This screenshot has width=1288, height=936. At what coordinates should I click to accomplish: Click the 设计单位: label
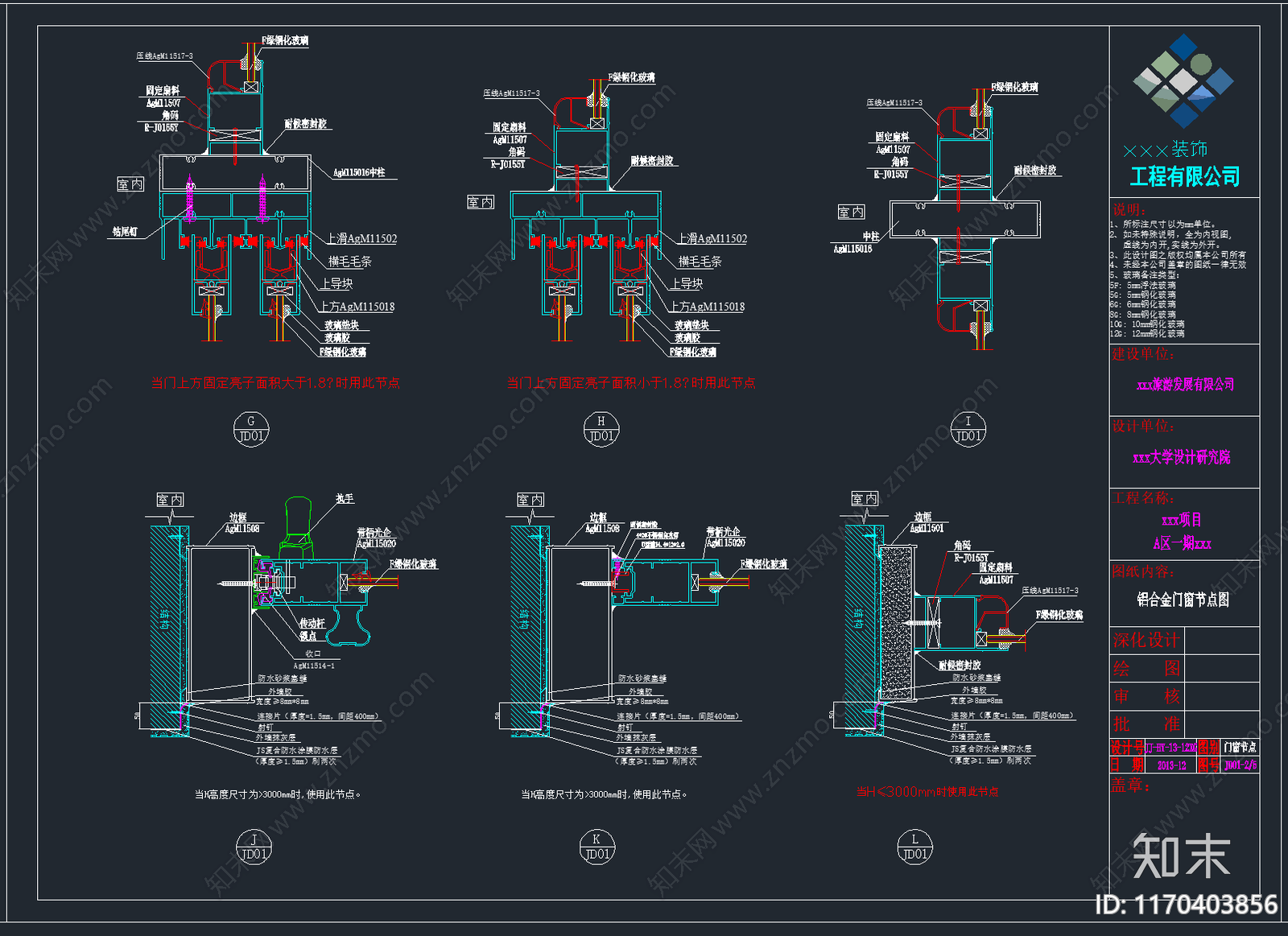pyautogui.click(x=1143, y=426)
